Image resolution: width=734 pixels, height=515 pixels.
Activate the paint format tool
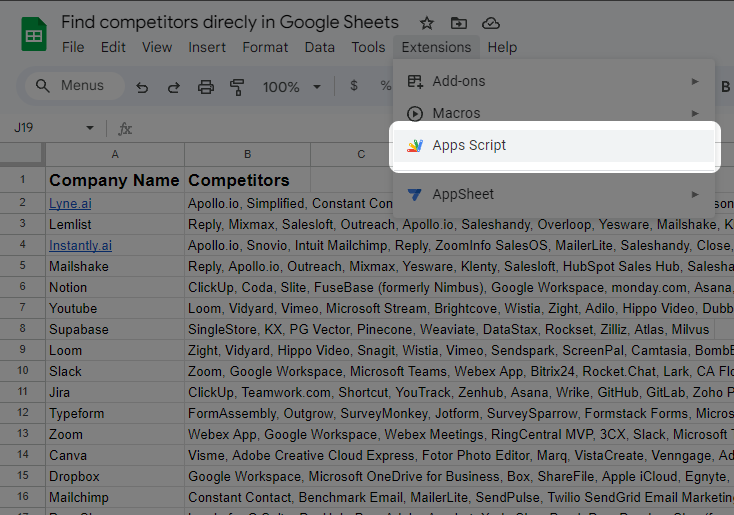[x=237, y=87]
